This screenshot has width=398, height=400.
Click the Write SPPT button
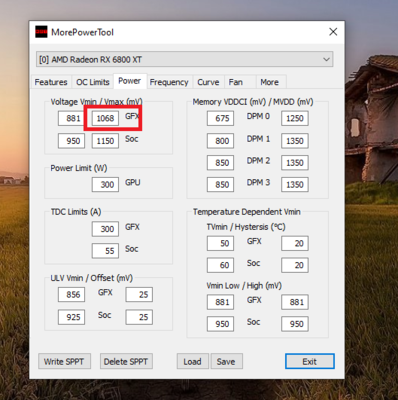[64, 361]
